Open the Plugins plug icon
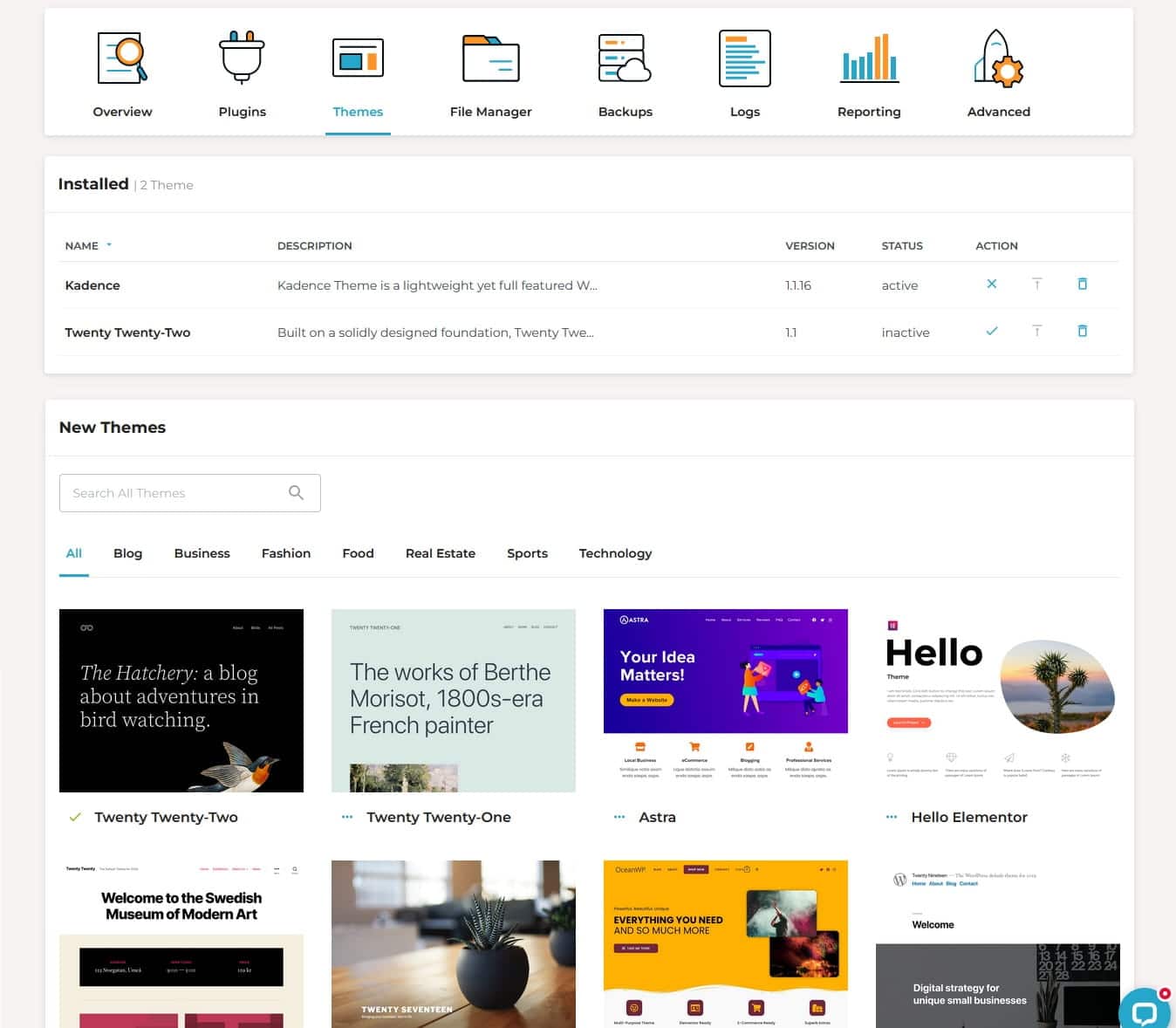Viewport: 1176px width, 1028px height. pos(242,57)
